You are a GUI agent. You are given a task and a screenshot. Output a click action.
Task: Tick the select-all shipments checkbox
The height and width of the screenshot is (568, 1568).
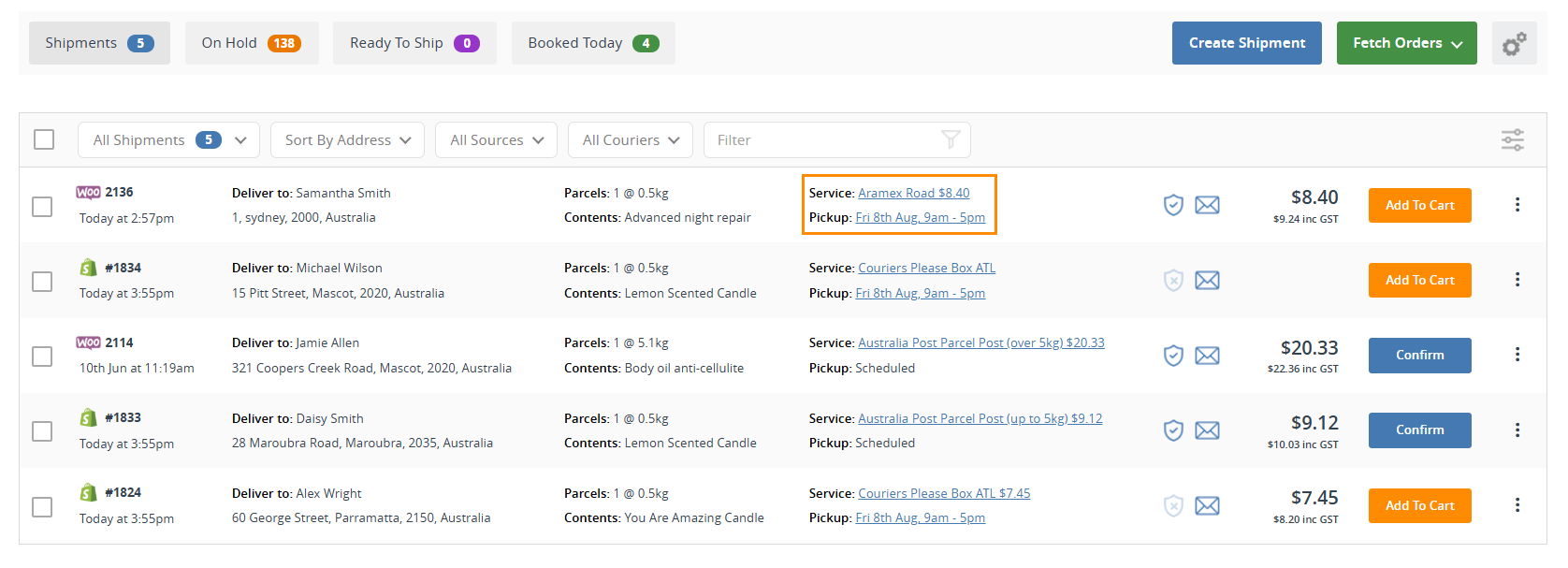coord(44,140)
